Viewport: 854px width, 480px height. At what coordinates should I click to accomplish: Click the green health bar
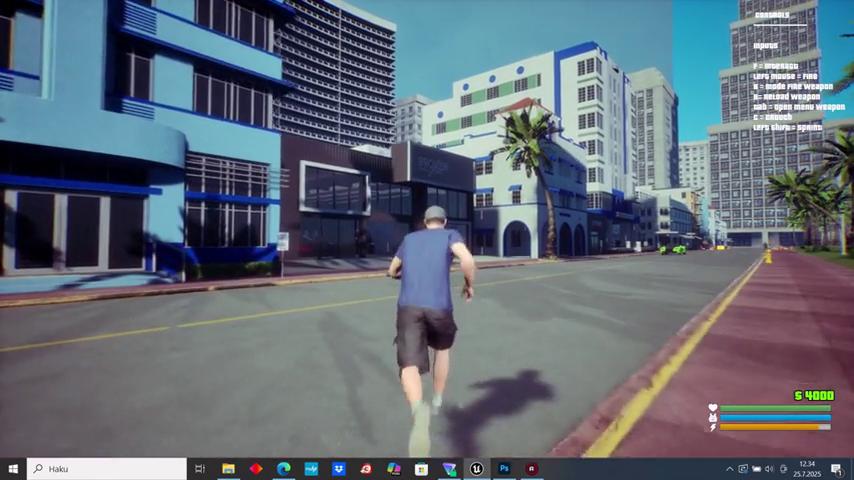click(775, 408)
